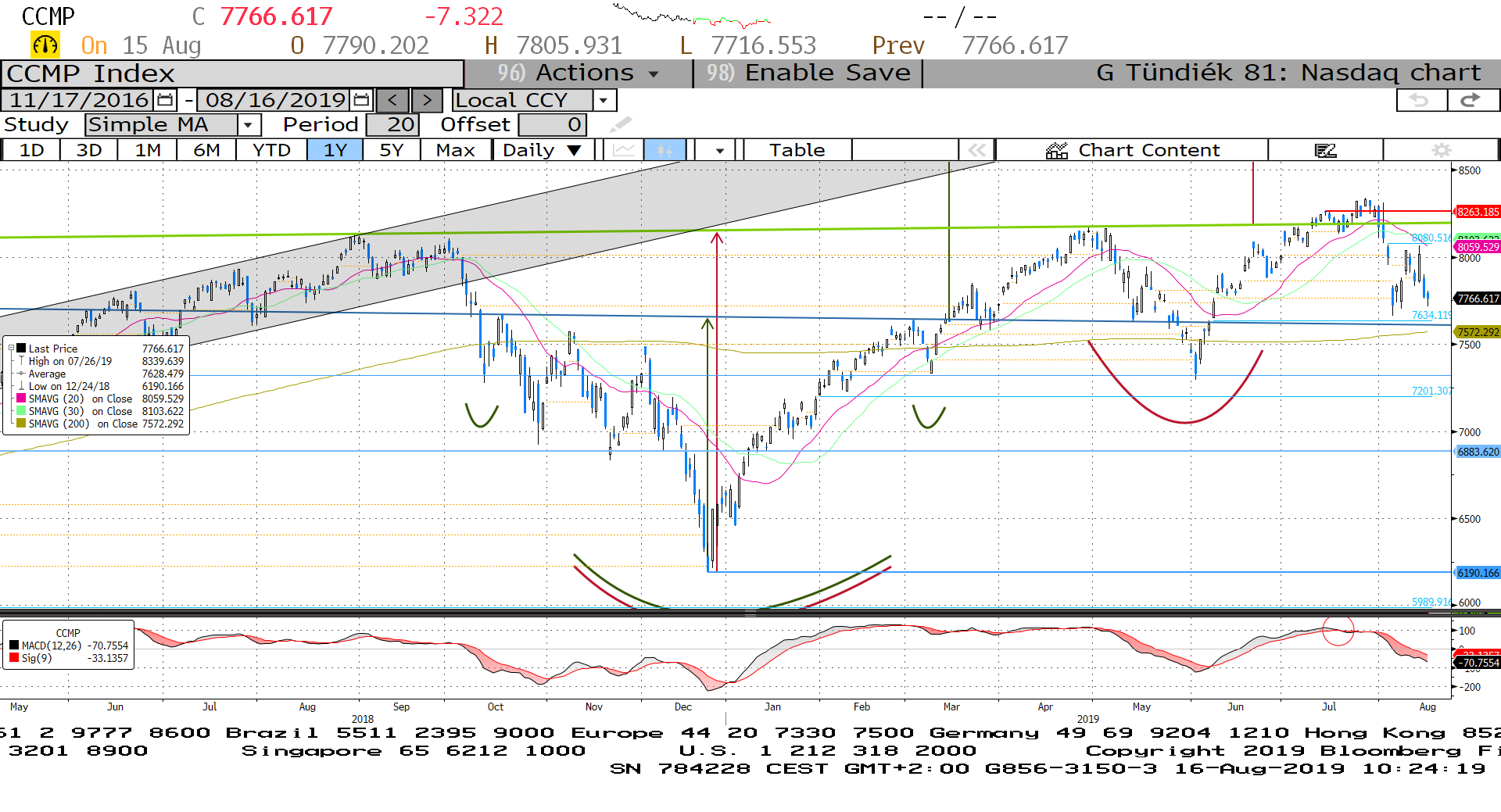Click High on 07/26/19 legend row
1501x812 pixels.
pos(101,361)
